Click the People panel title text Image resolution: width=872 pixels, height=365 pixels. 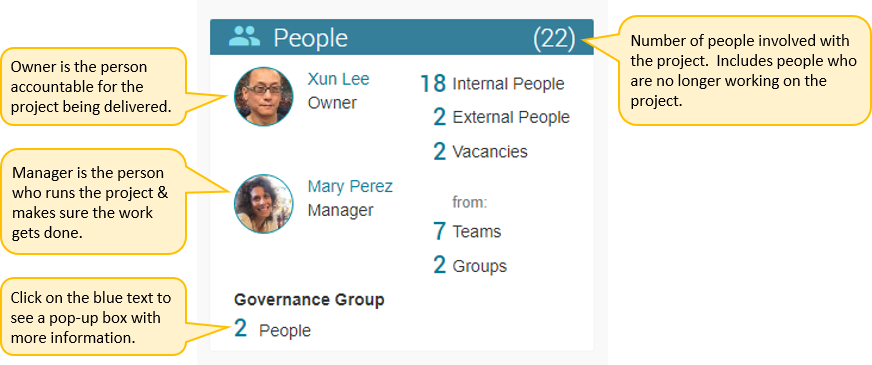(311, 38)
